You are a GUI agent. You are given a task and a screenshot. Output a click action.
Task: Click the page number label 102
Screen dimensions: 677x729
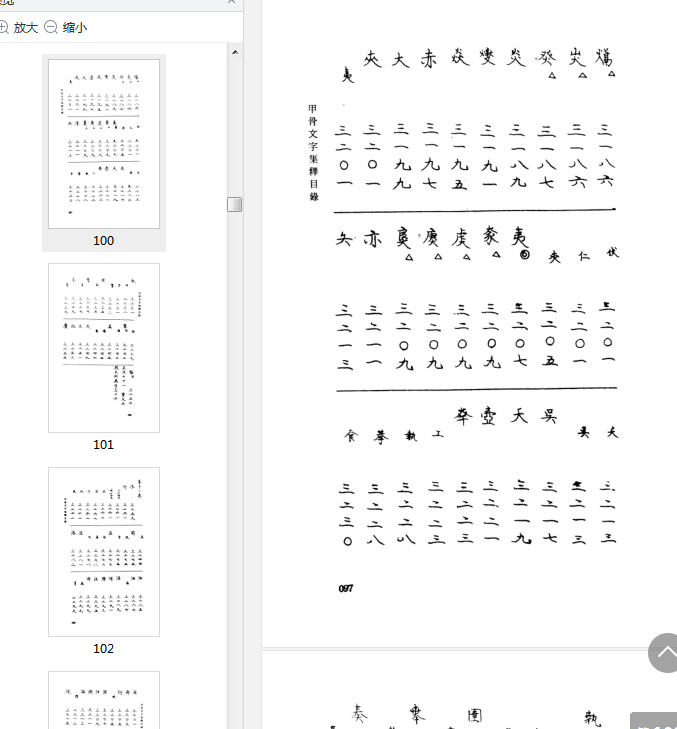[103, 649]
